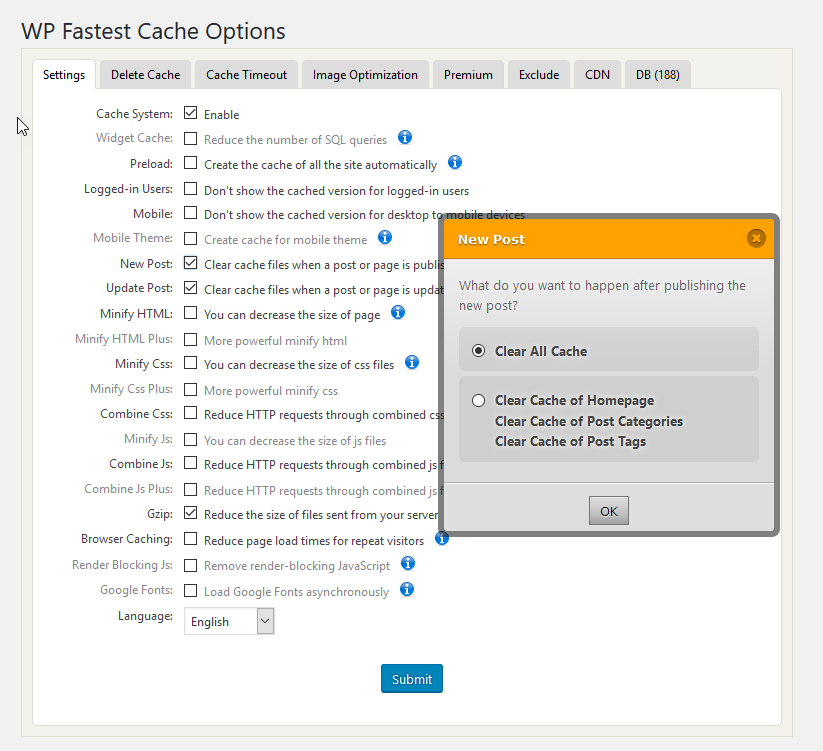Choose Clear Cache of Homepage radio option
This screenshot has height=751, width=823.
coord(479,400)
